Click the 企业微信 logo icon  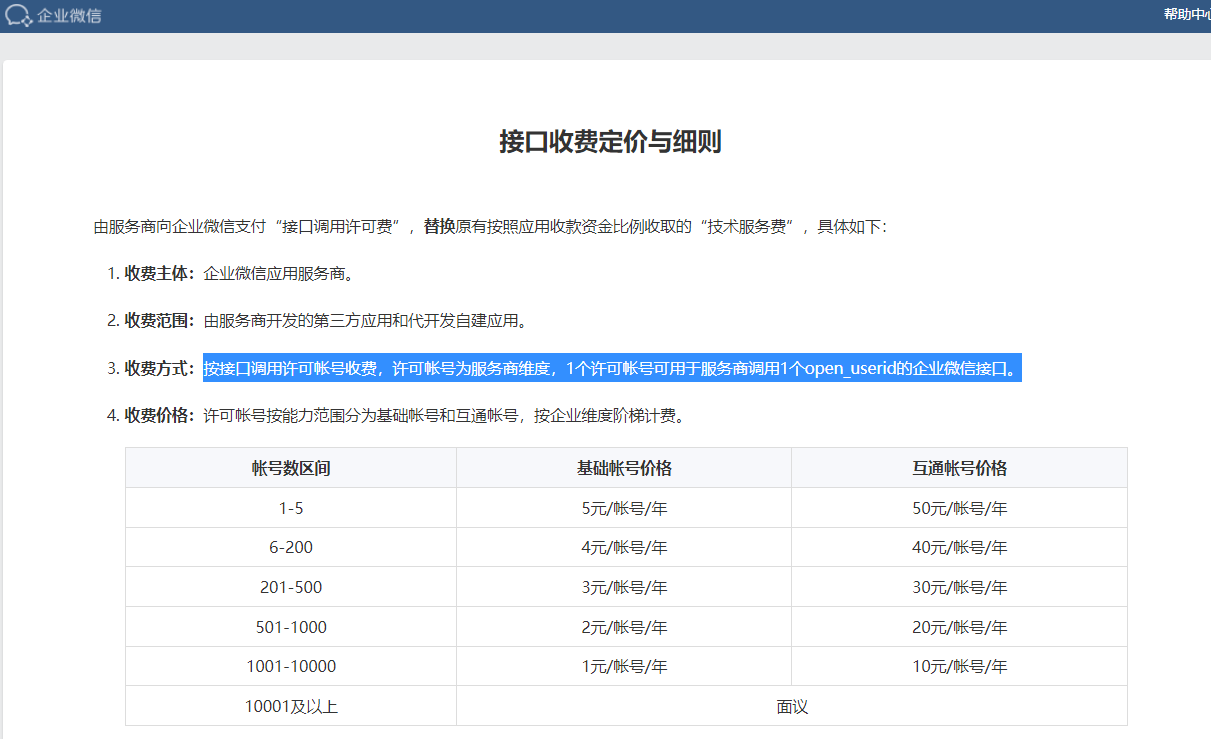coord(19,15)
